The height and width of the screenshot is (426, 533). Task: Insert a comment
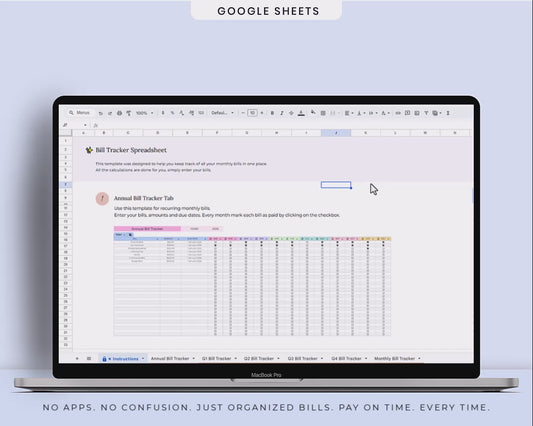coord(407,113)
